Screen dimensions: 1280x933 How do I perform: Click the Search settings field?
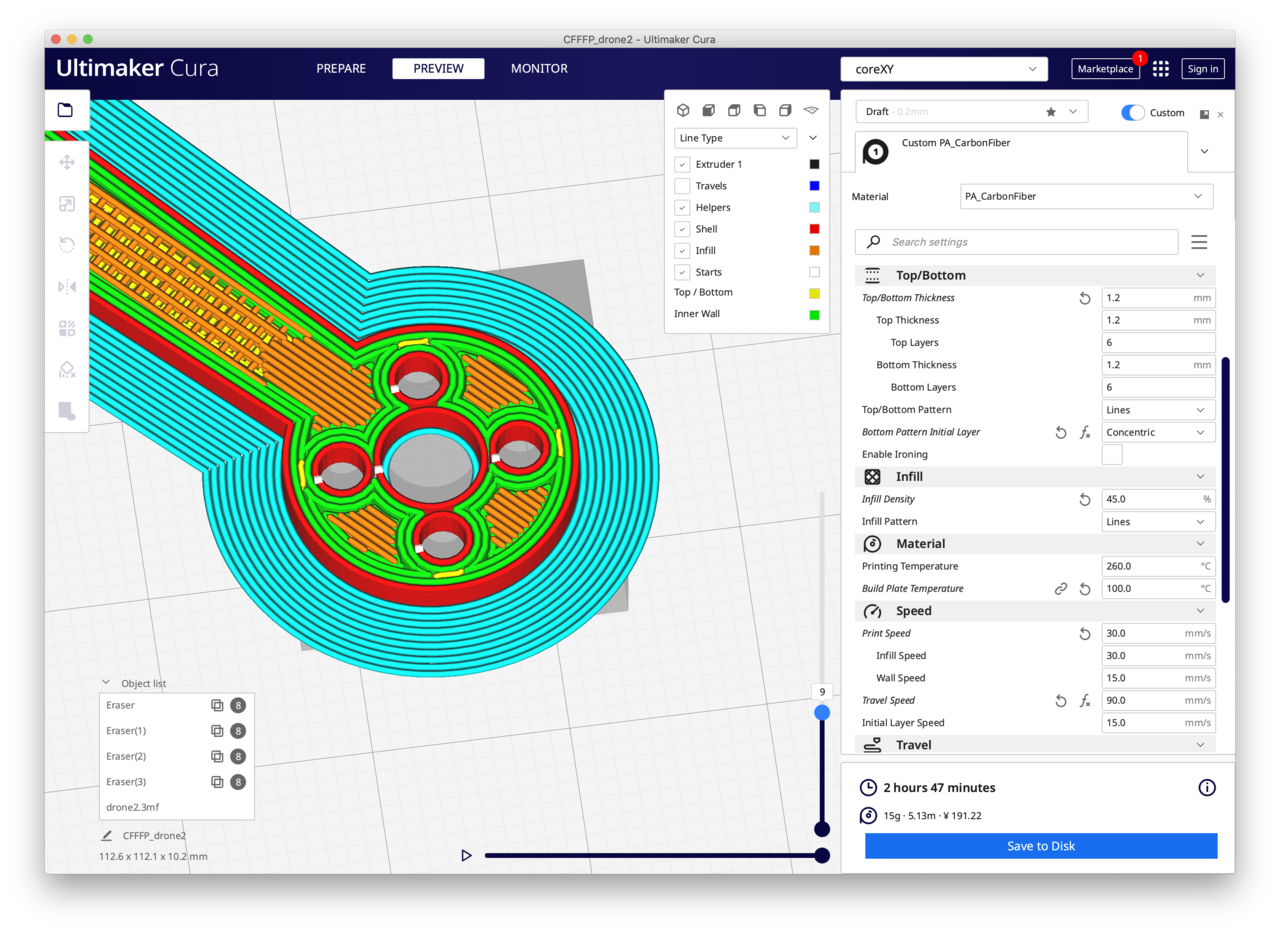coord(1017,242)
